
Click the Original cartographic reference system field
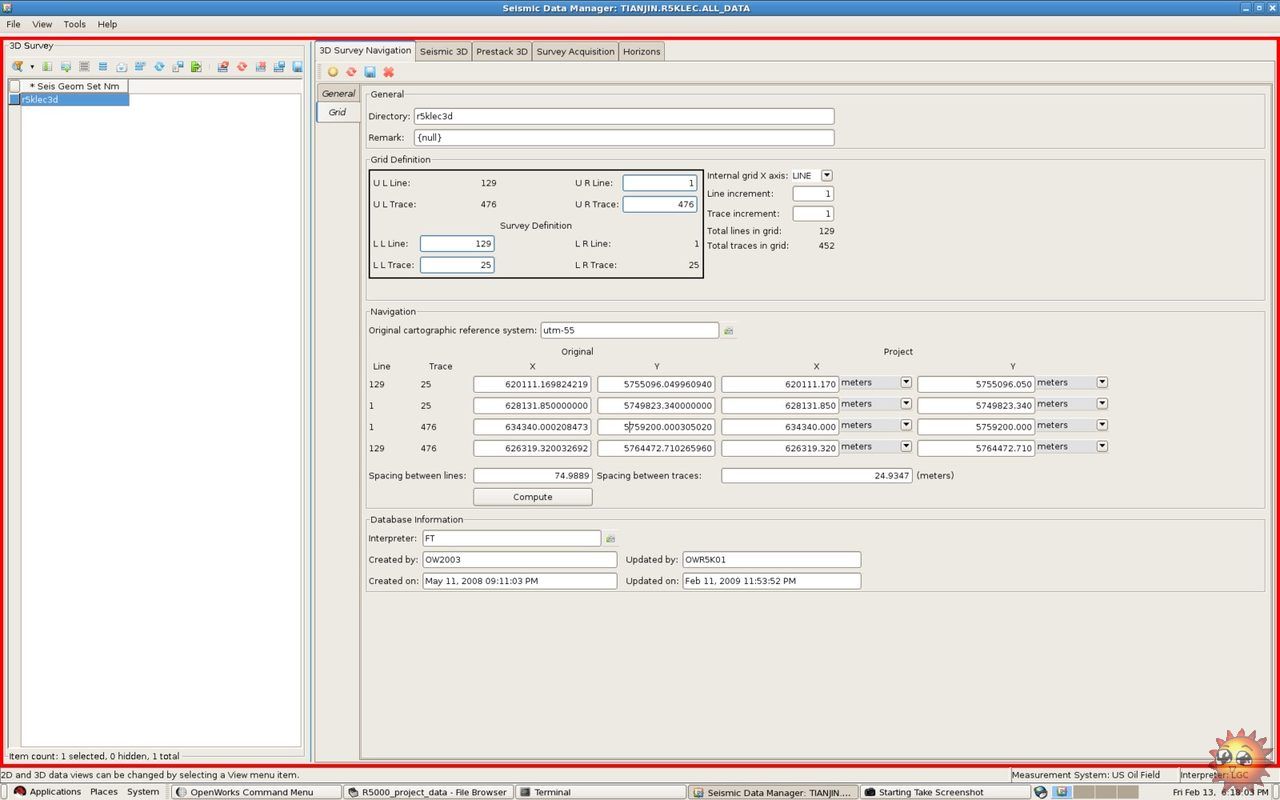[x=629, y=330]
